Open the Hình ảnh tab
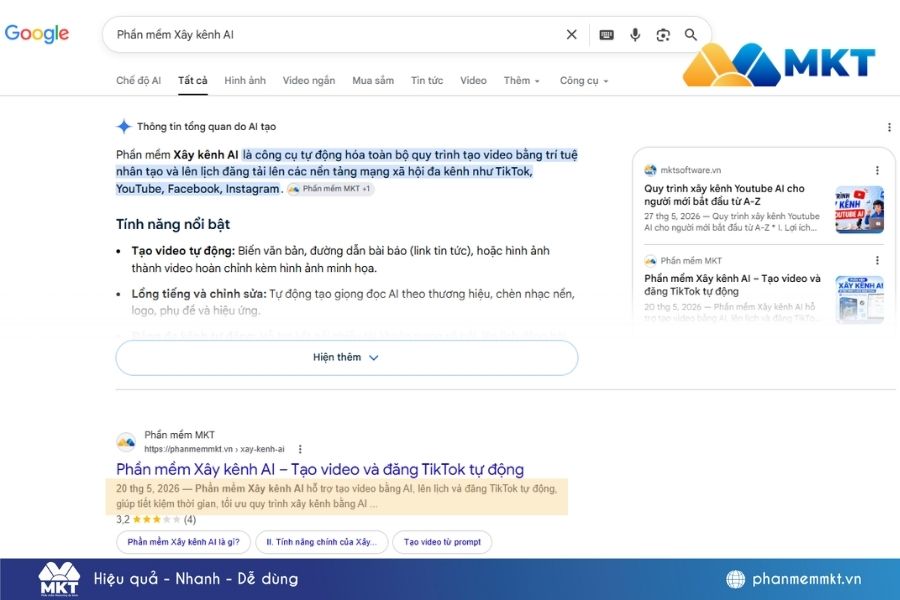The height and width of the screenshot is (600, 900). (x=245, y=80)
